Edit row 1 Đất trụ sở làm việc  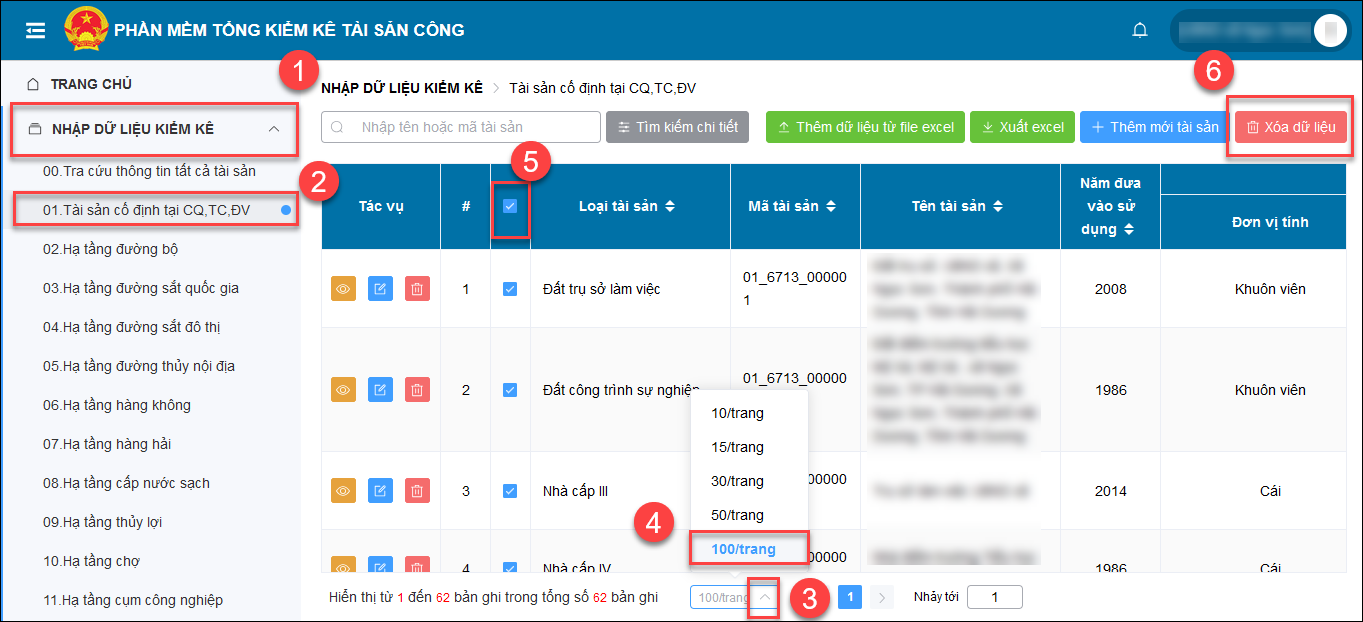[380, 289]
